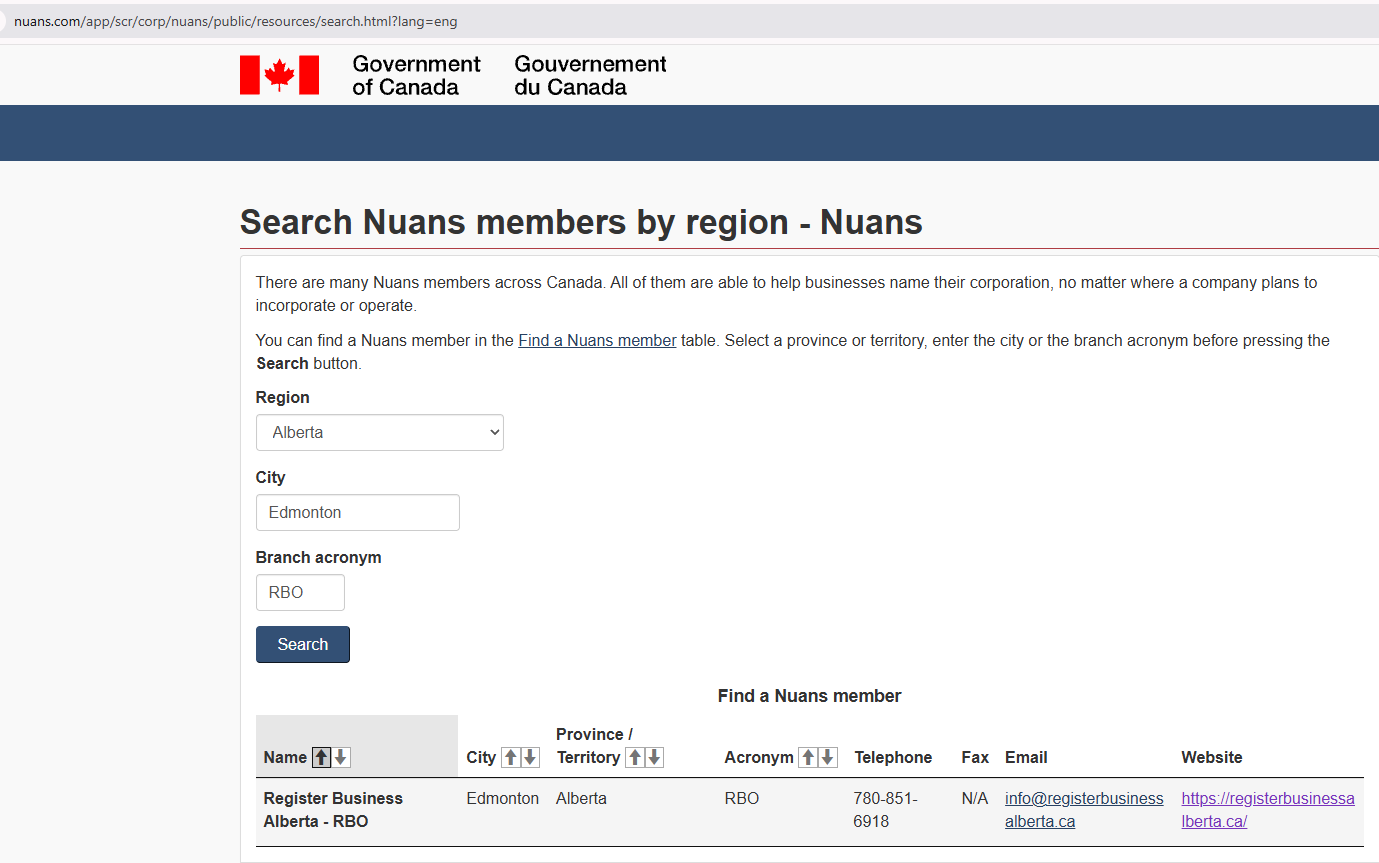Click the browser address bar

(x=400, y=20)
